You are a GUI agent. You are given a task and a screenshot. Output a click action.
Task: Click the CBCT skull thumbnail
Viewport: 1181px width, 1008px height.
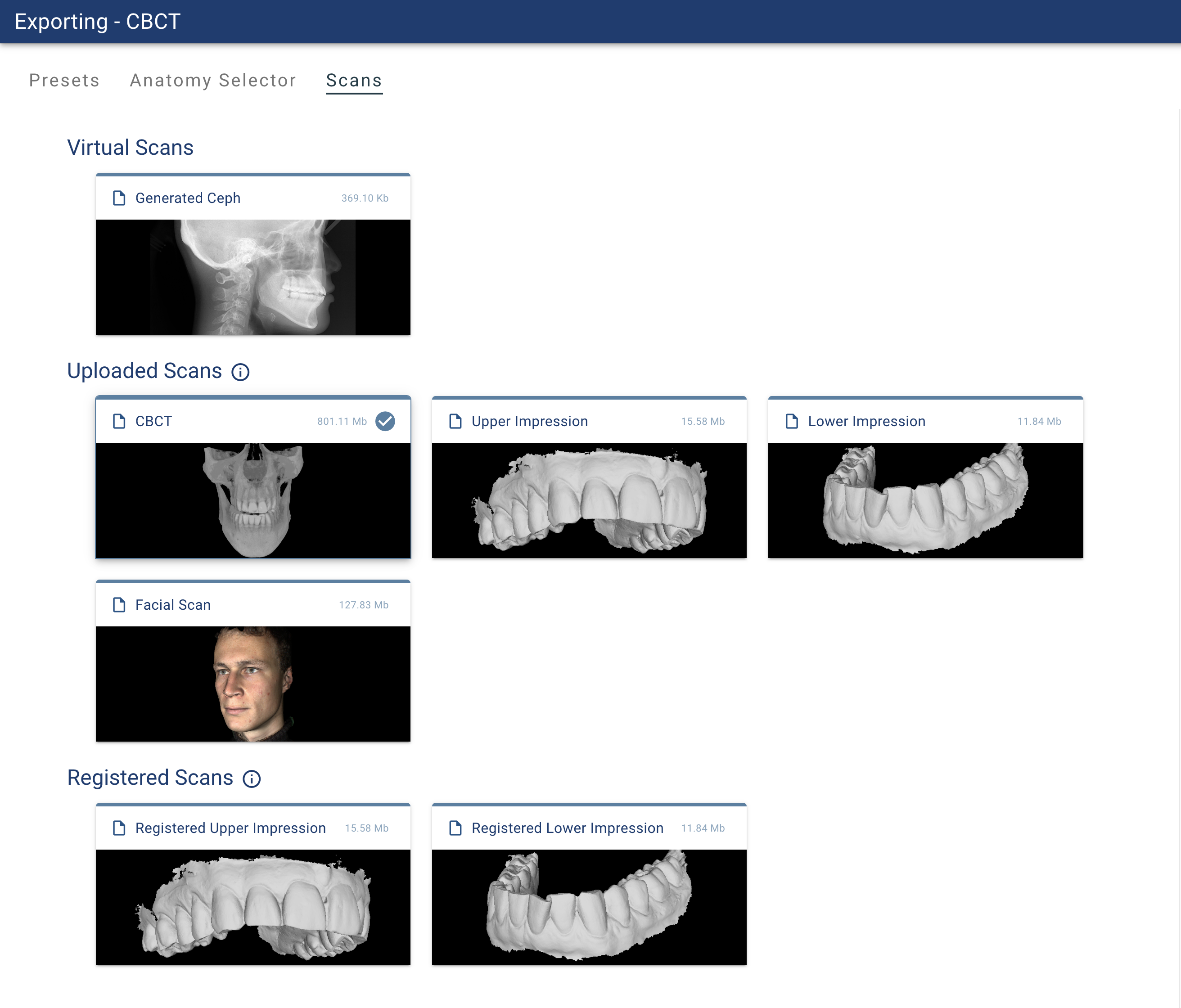point(253,500)
